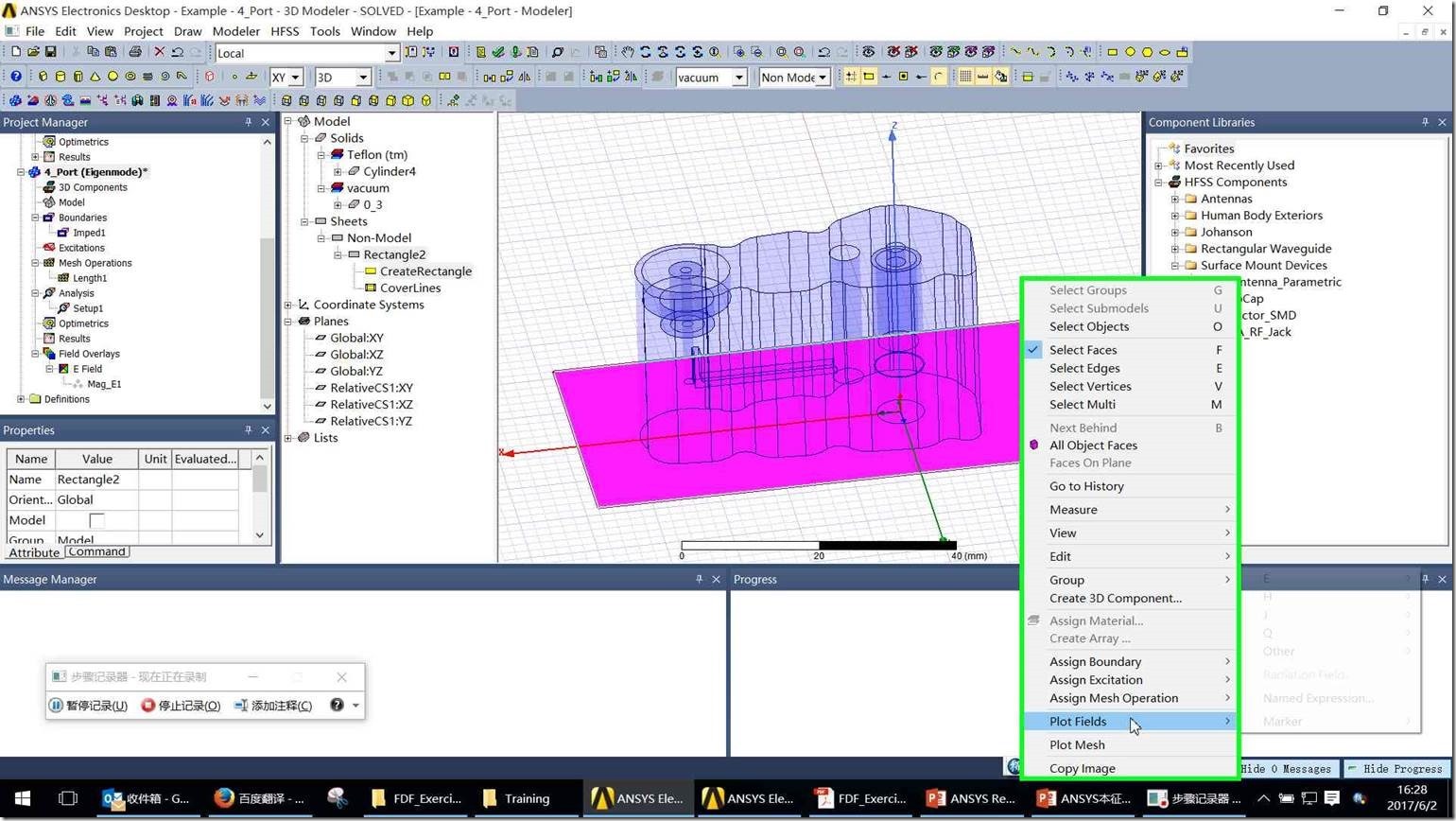
Task: Toggle the Model checkbox in Properties
Action: click(x=96, y=520)
